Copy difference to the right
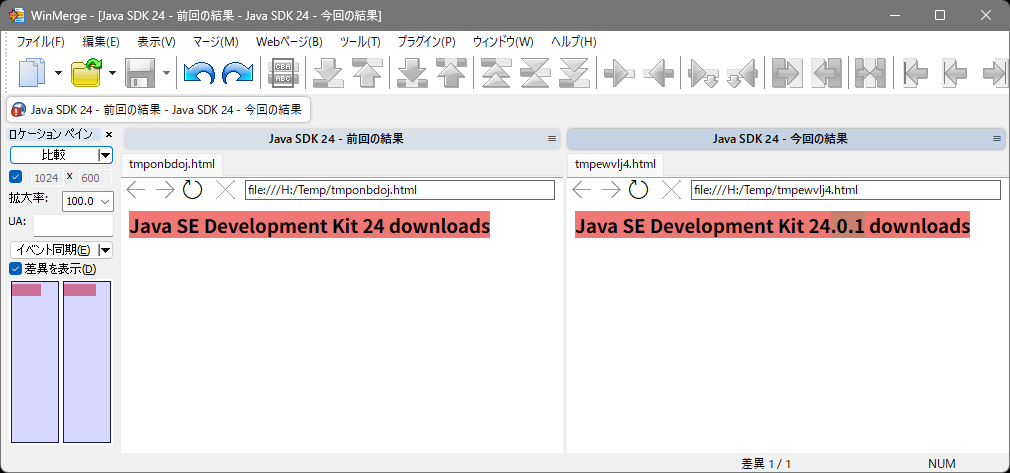The width and height of the screenshot is (1010, 473). (x=619, y=73)
